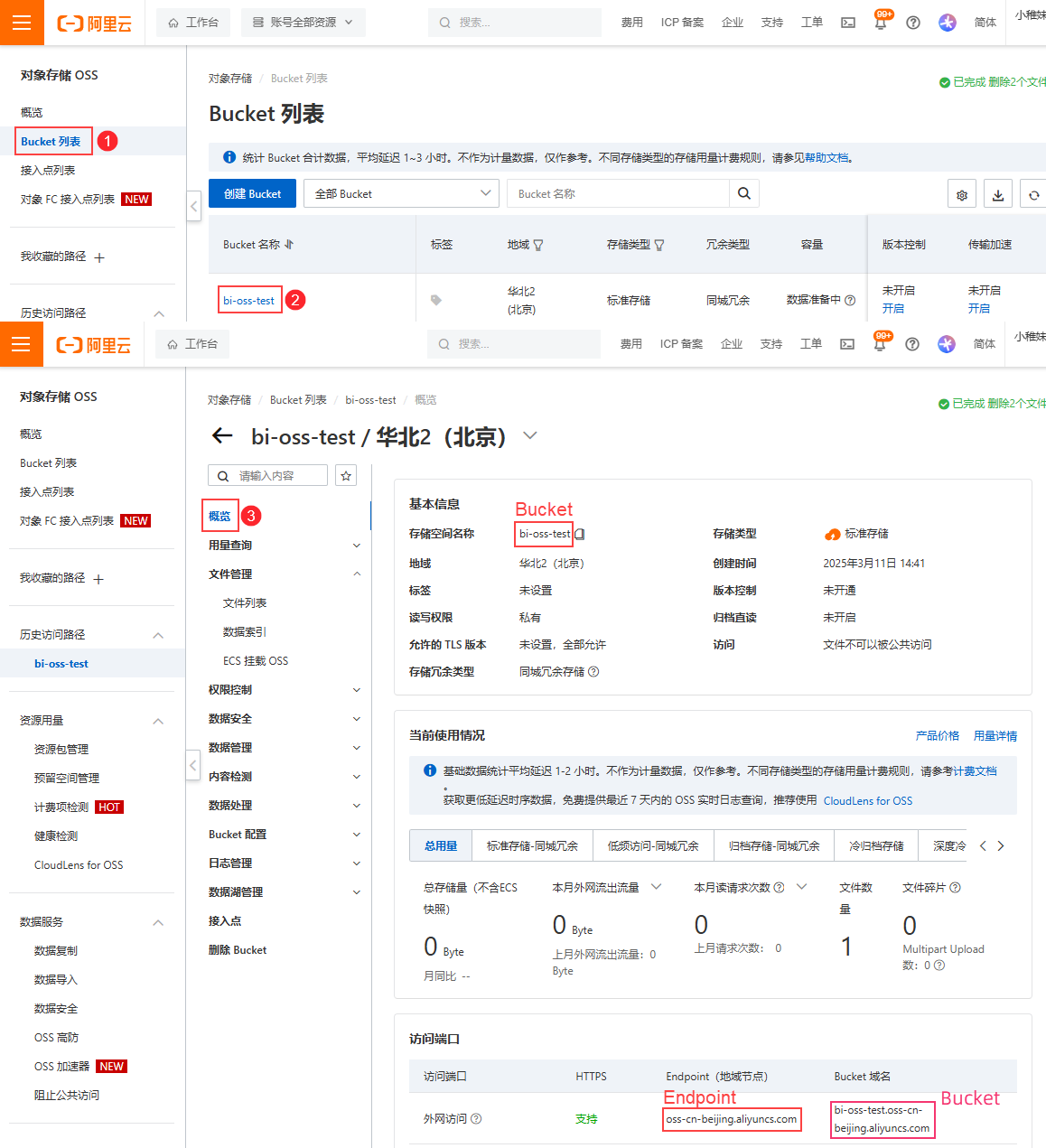This screenshot has height=1148, width=1046.
Task: Click star favorite icon beside search box
Action: coord(346,475)
